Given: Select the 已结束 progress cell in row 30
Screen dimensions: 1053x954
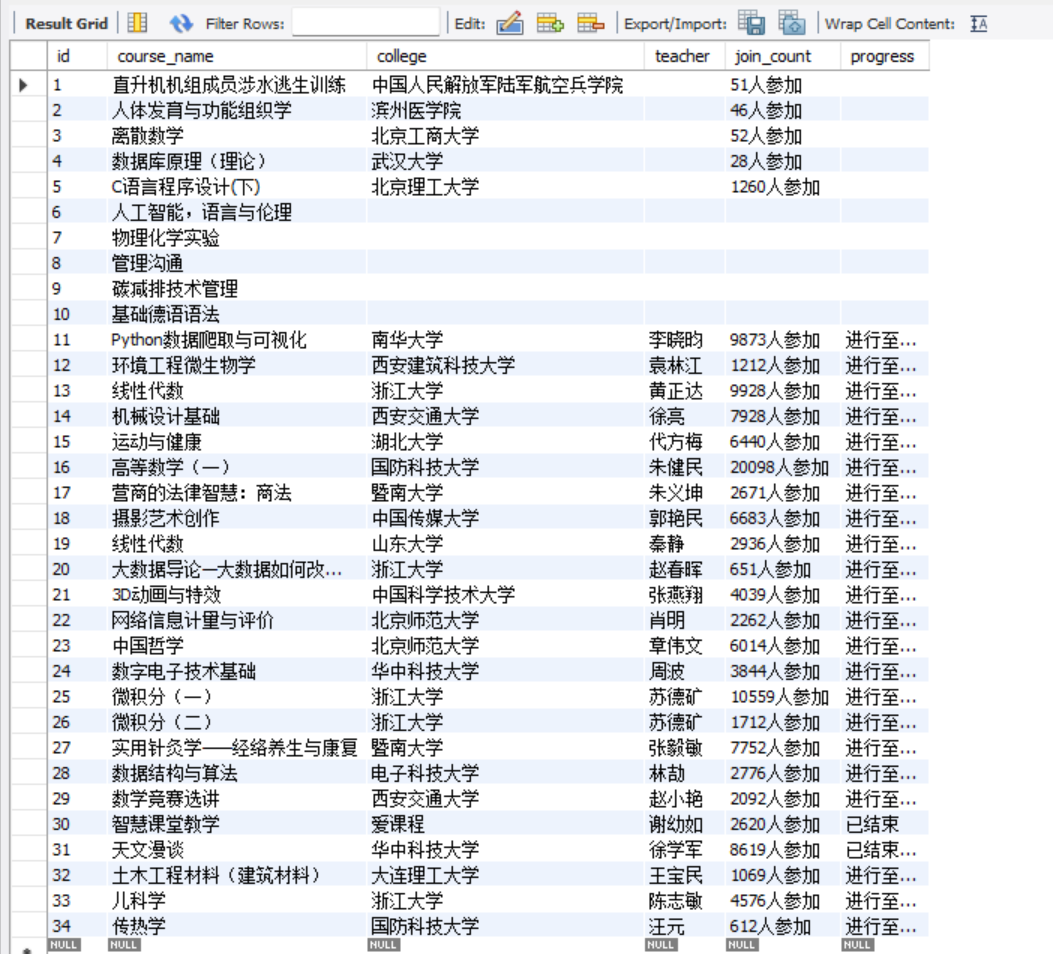Looking at the screenshot, I should pos(885,824).
